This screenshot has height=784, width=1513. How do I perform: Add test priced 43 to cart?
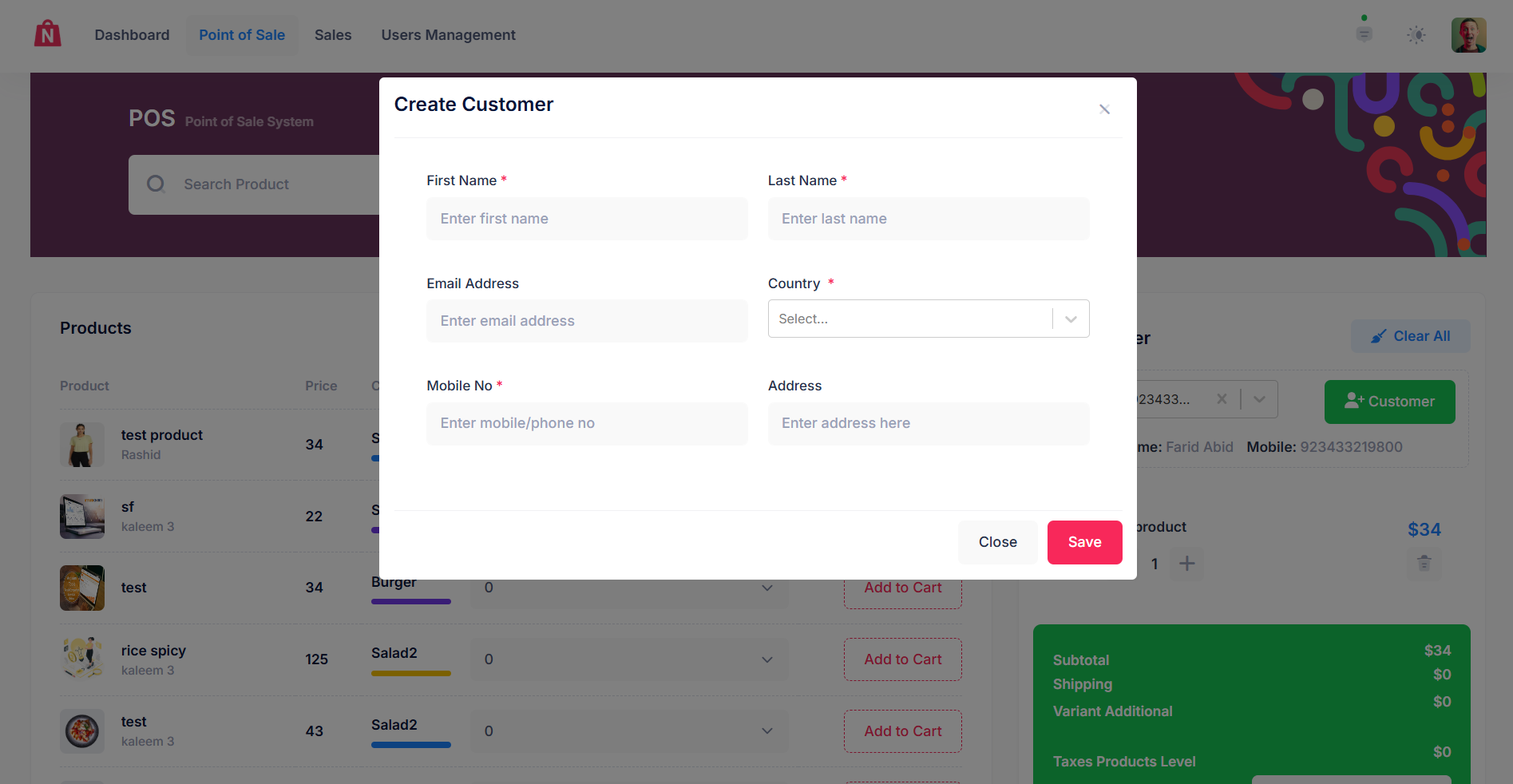[902, 731]
